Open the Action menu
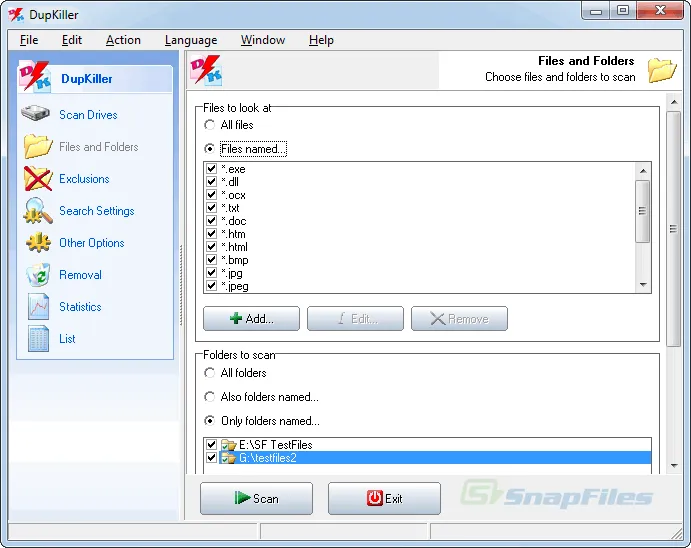The image size is (691, 548). (x=123, y=40)
